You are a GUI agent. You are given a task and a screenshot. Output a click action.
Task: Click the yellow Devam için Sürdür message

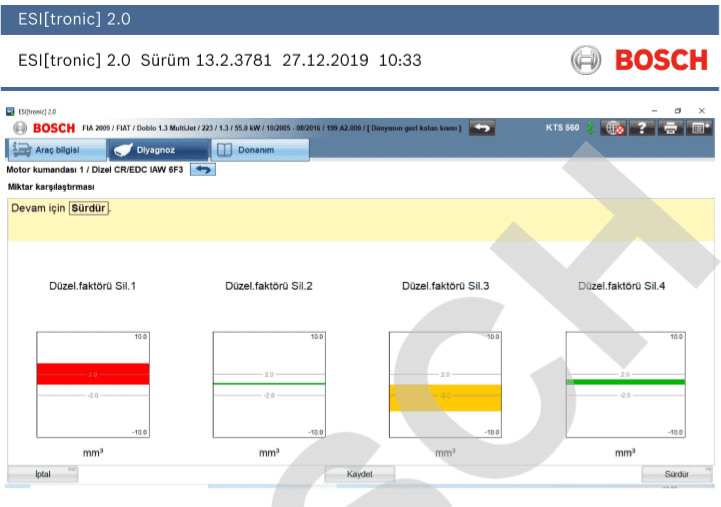[60, 209]
